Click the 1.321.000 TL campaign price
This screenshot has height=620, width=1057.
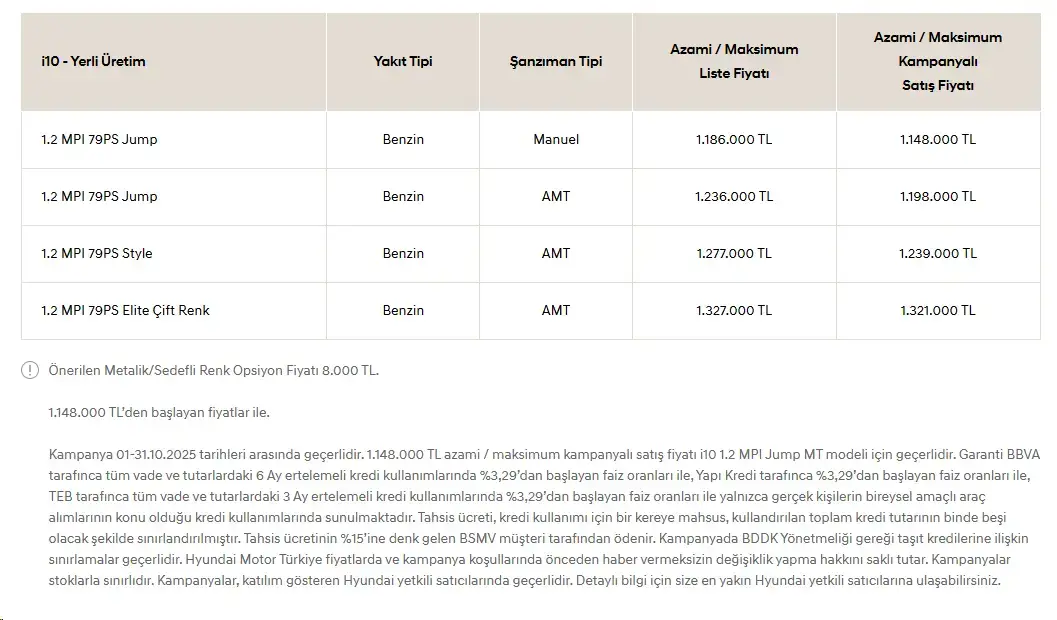click(x=938, y=311)
